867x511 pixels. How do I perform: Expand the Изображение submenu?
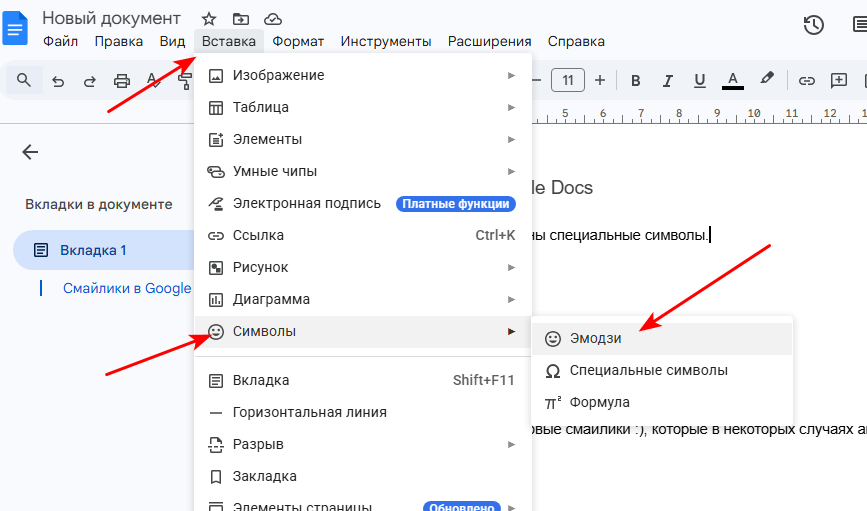[363, 75]
